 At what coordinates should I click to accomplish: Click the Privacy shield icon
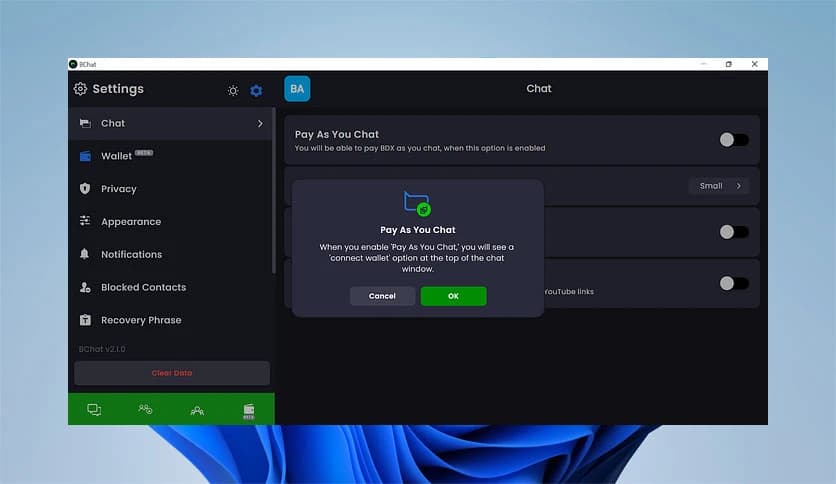click(85, 189)
